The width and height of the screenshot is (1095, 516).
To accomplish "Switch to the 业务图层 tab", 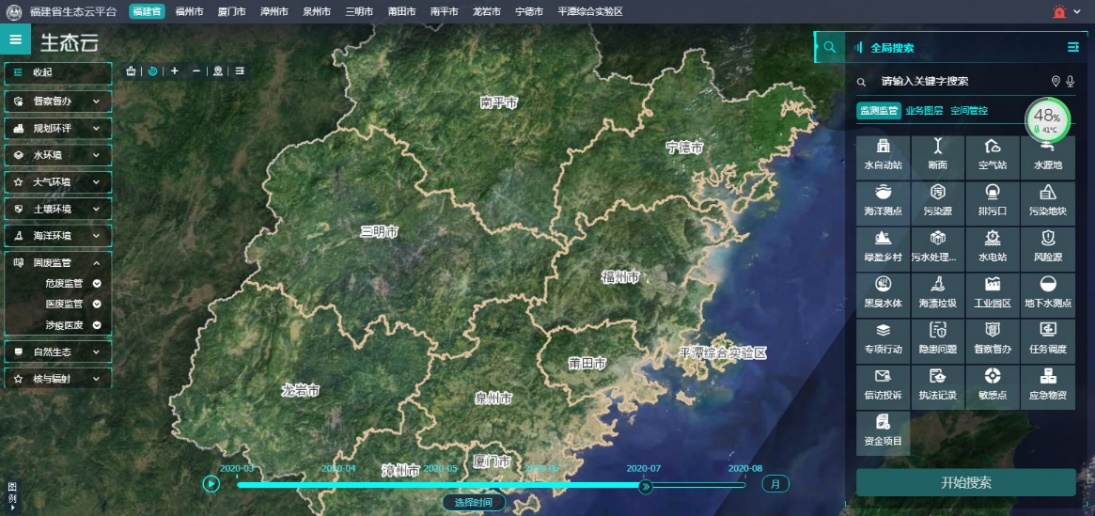I will click(924, 111).
